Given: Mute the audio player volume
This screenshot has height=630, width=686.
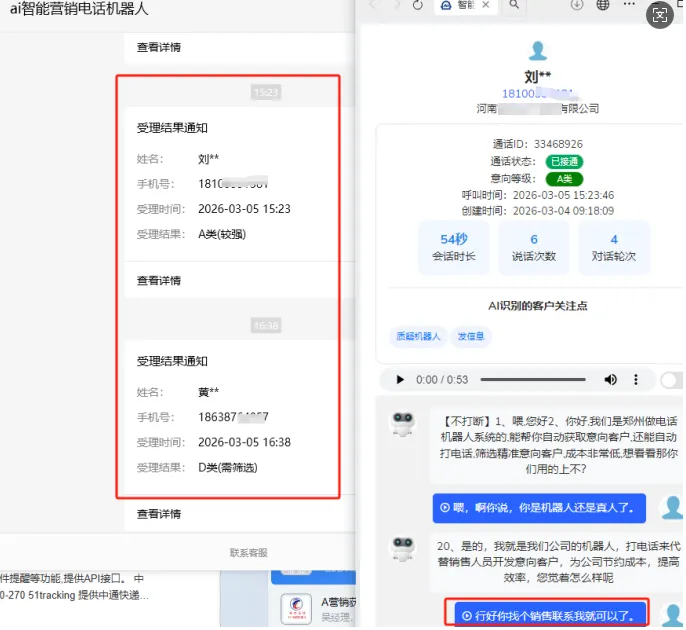Looking at the screenshot, I should pos(611,380).
